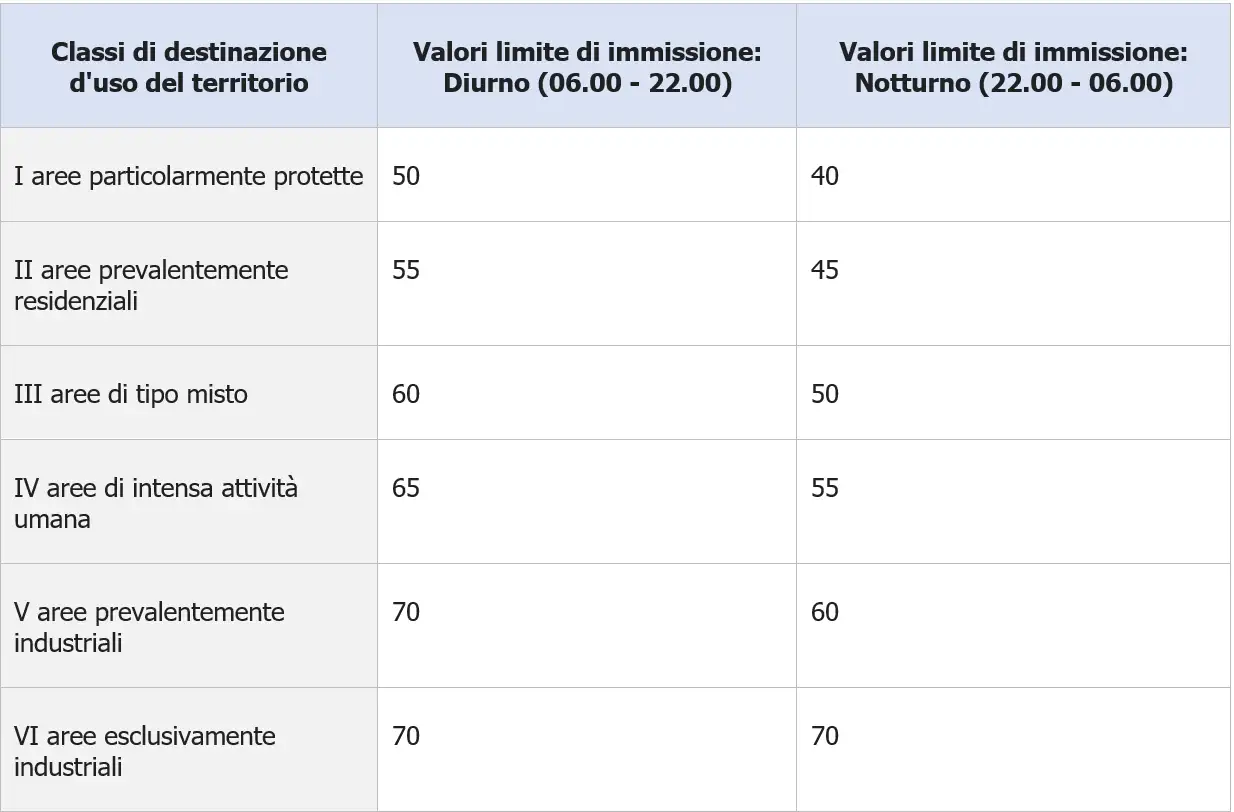Viewport: 1234px width, 812px height.
Task: Click nighttime value 50 for class III
Action: [825, 394]
